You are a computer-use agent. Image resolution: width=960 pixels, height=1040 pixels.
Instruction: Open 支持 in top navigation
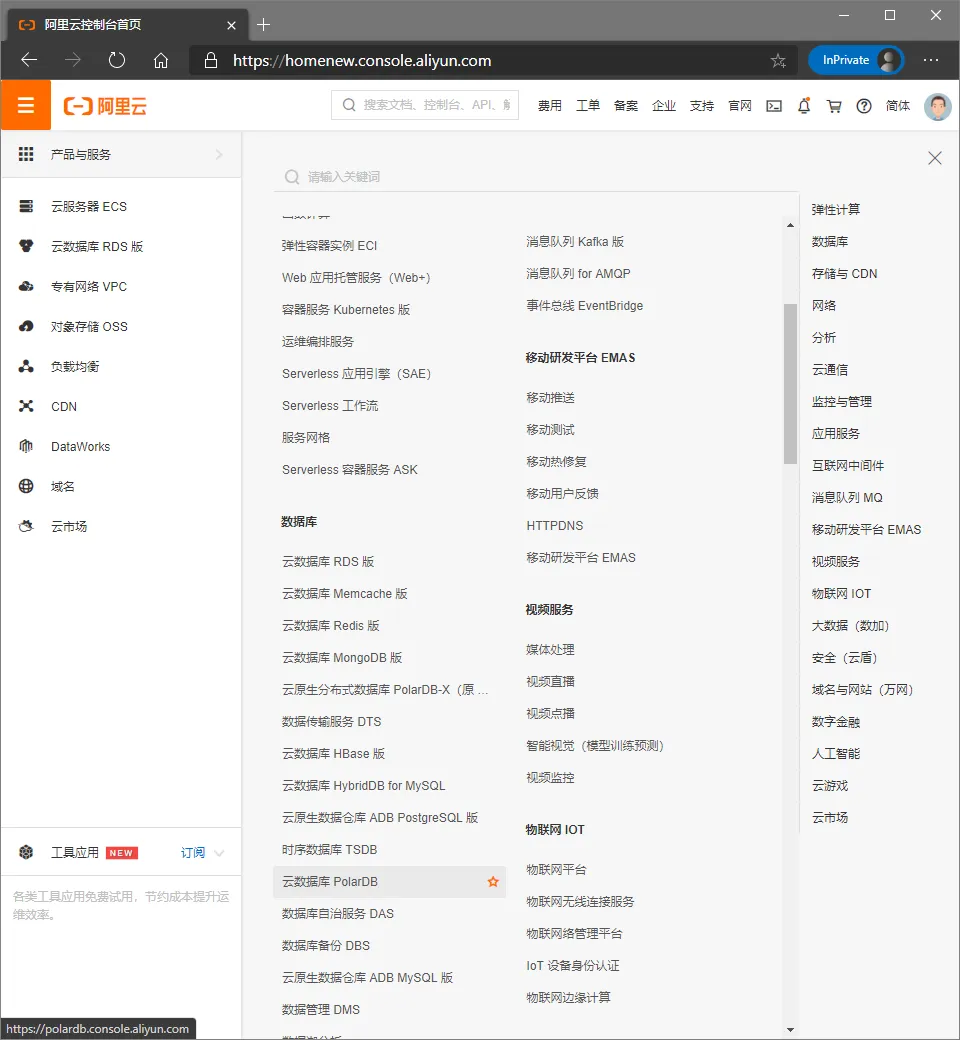[x=701, y=106]
